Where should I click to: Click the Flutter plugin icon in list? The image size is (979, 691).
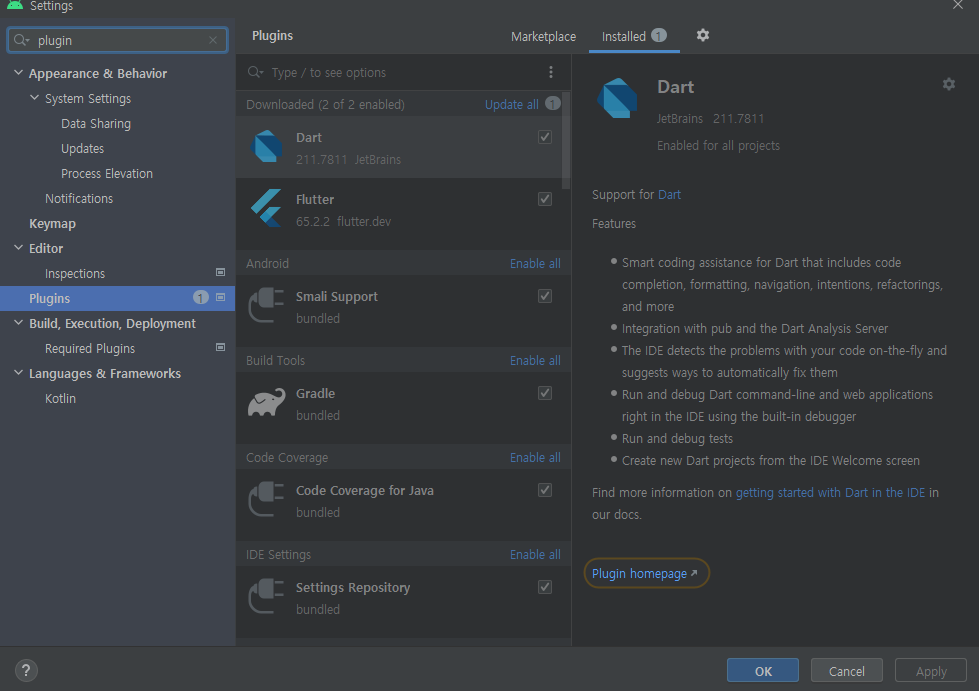[x=267, y=208]
